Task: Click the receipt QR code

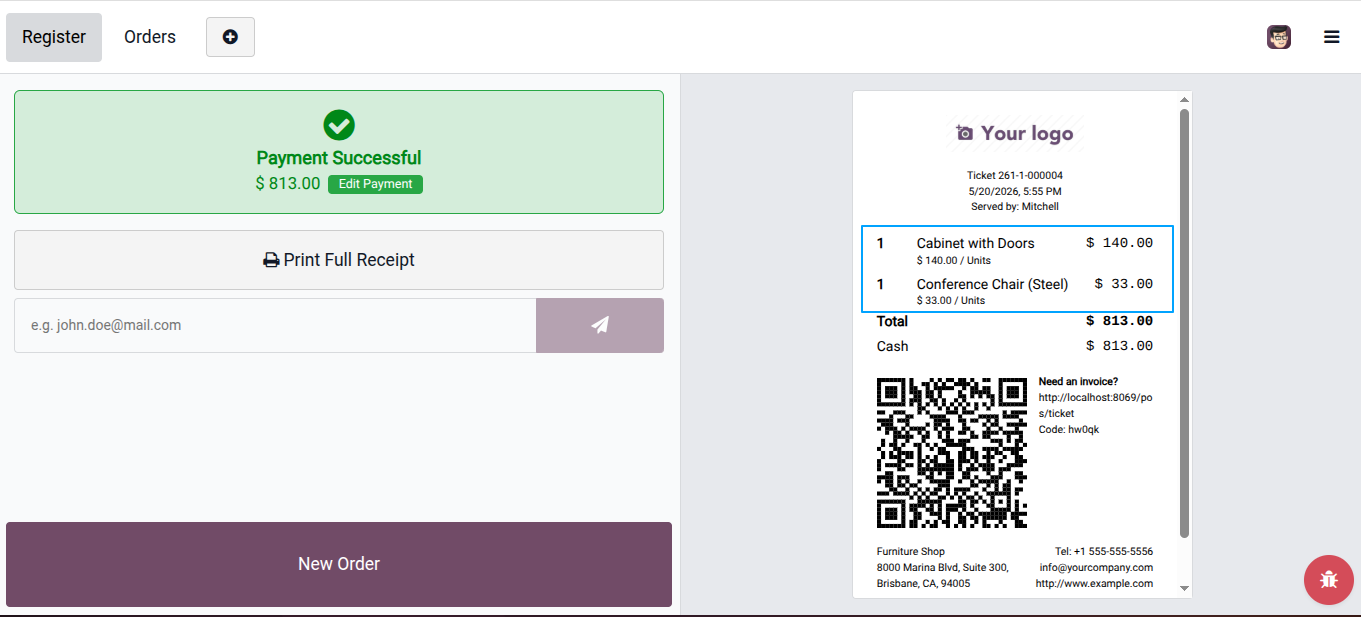Action: 952,453
